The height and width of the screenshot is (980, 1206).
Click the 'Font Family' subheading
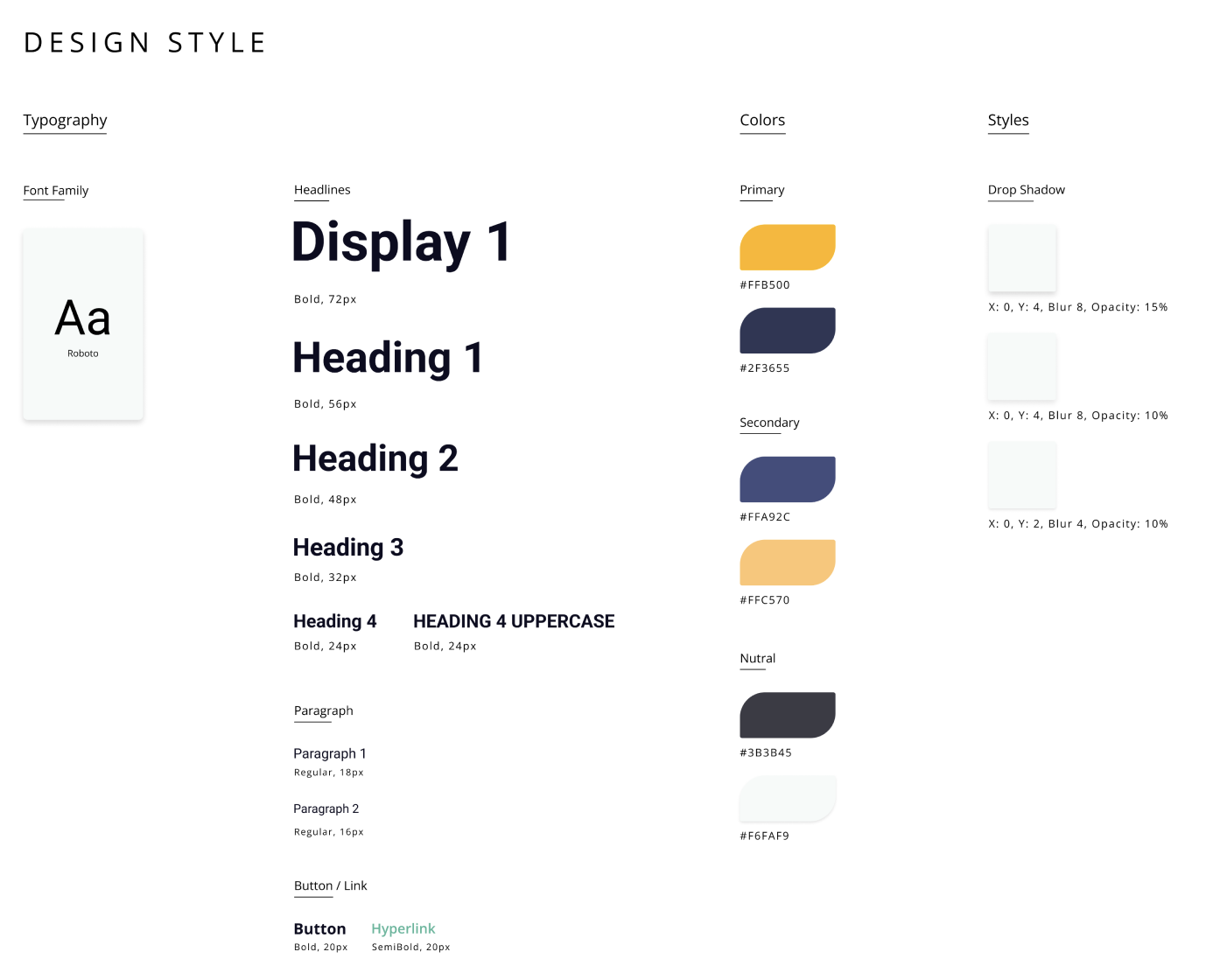tap(56, 191)
